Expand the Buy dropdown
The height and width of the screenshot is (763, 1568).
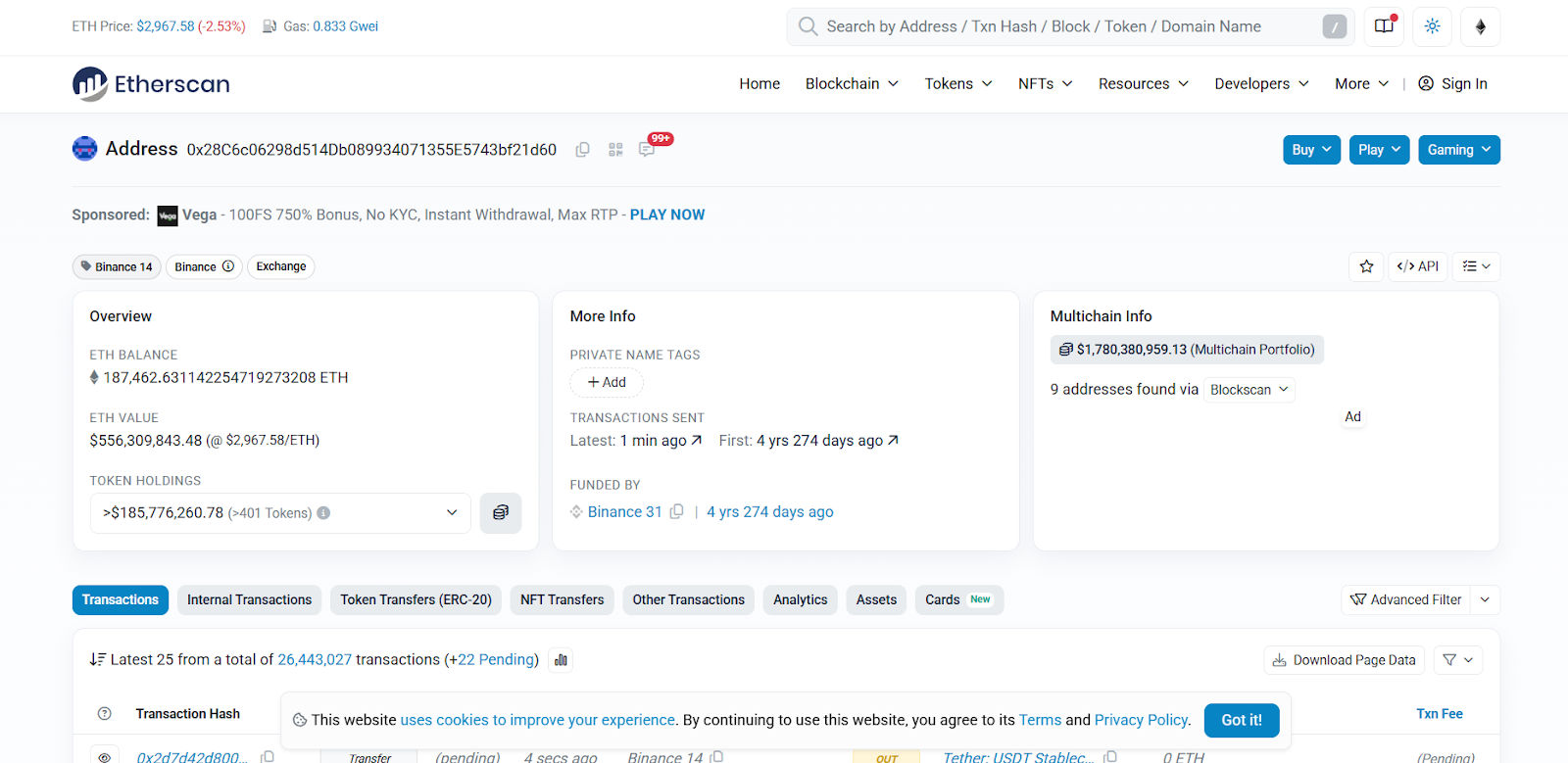coord(1311,150)
